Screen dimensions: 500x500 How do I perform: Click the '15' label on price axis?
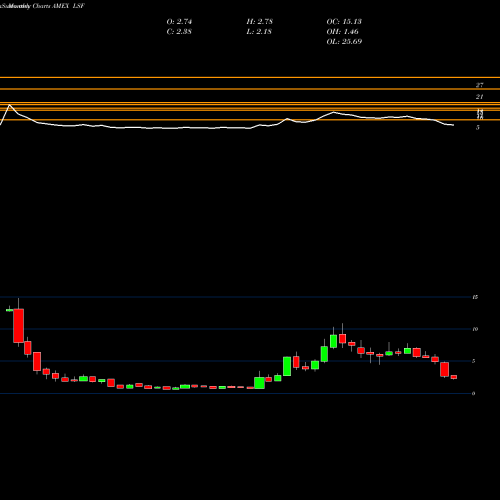(475, 297)
